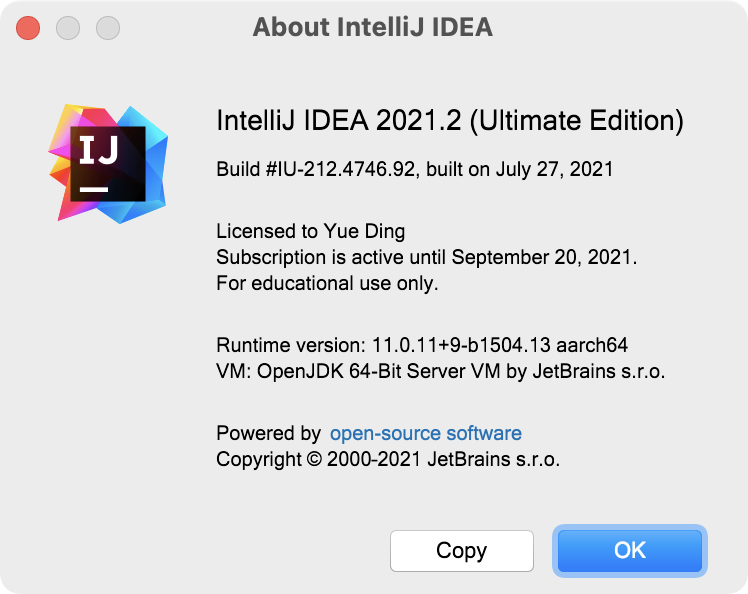Click the subscription active until September line
This screenshot has width=748, height=594.
pyautogui.click(x=427, y=257)
